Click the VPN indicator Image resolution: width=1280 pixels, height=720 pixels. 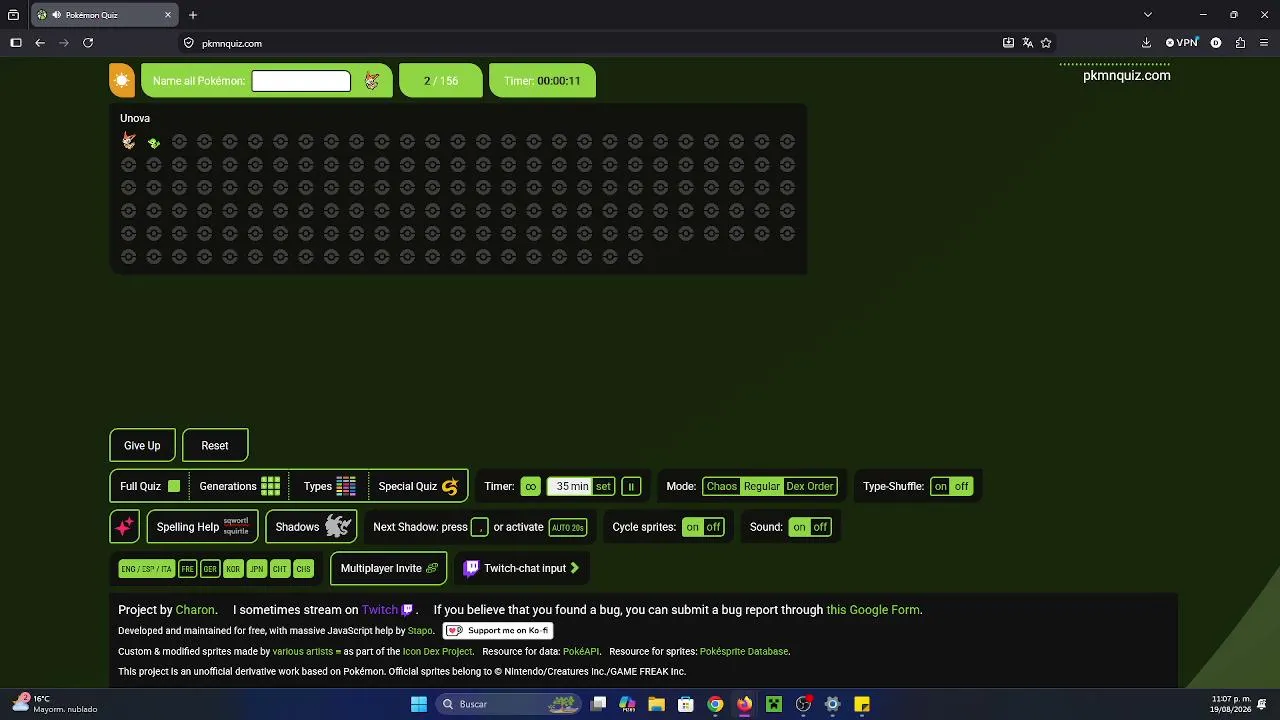tap(1182, 43)
